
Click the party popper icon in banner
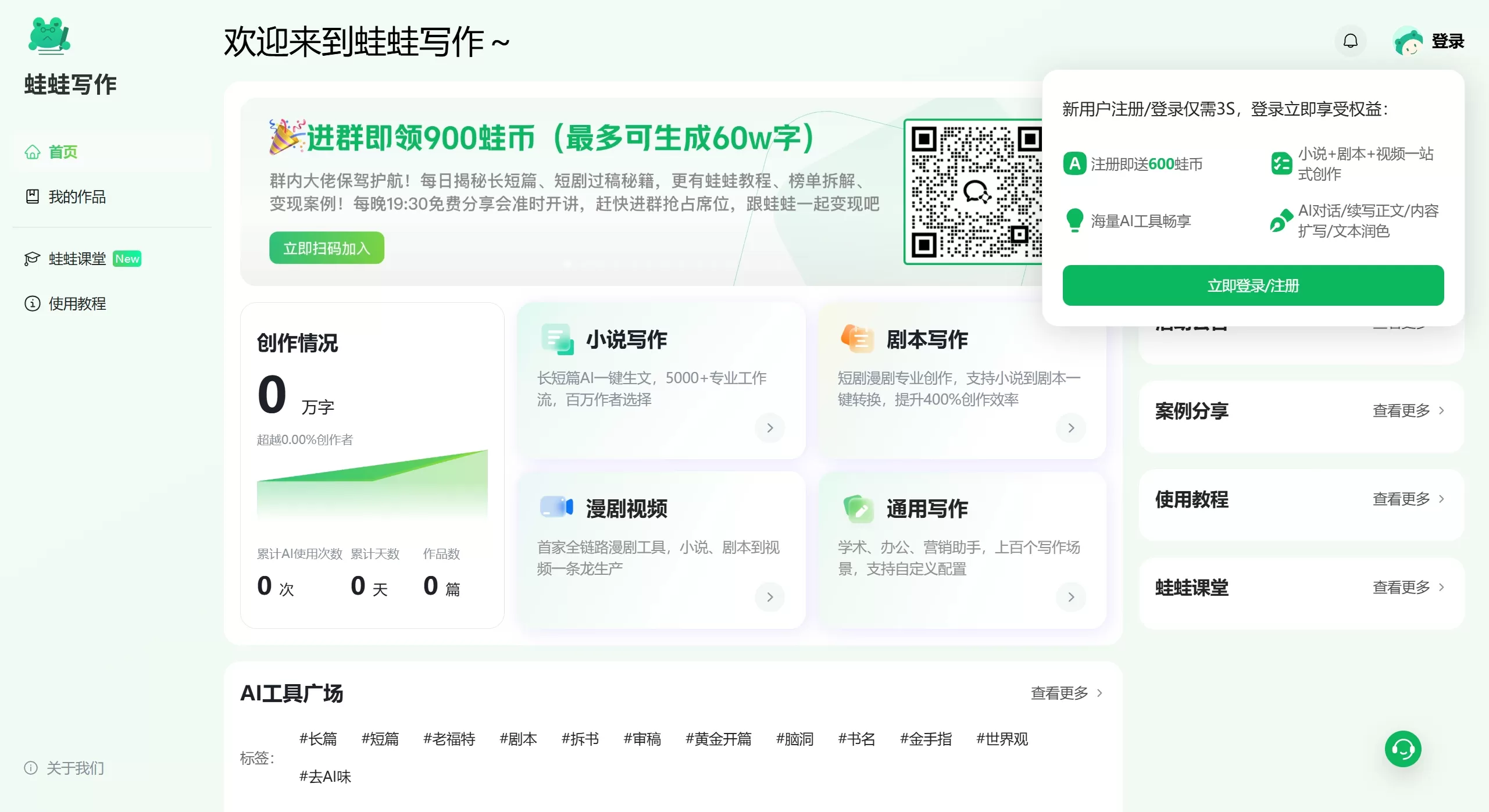(287, 137)
